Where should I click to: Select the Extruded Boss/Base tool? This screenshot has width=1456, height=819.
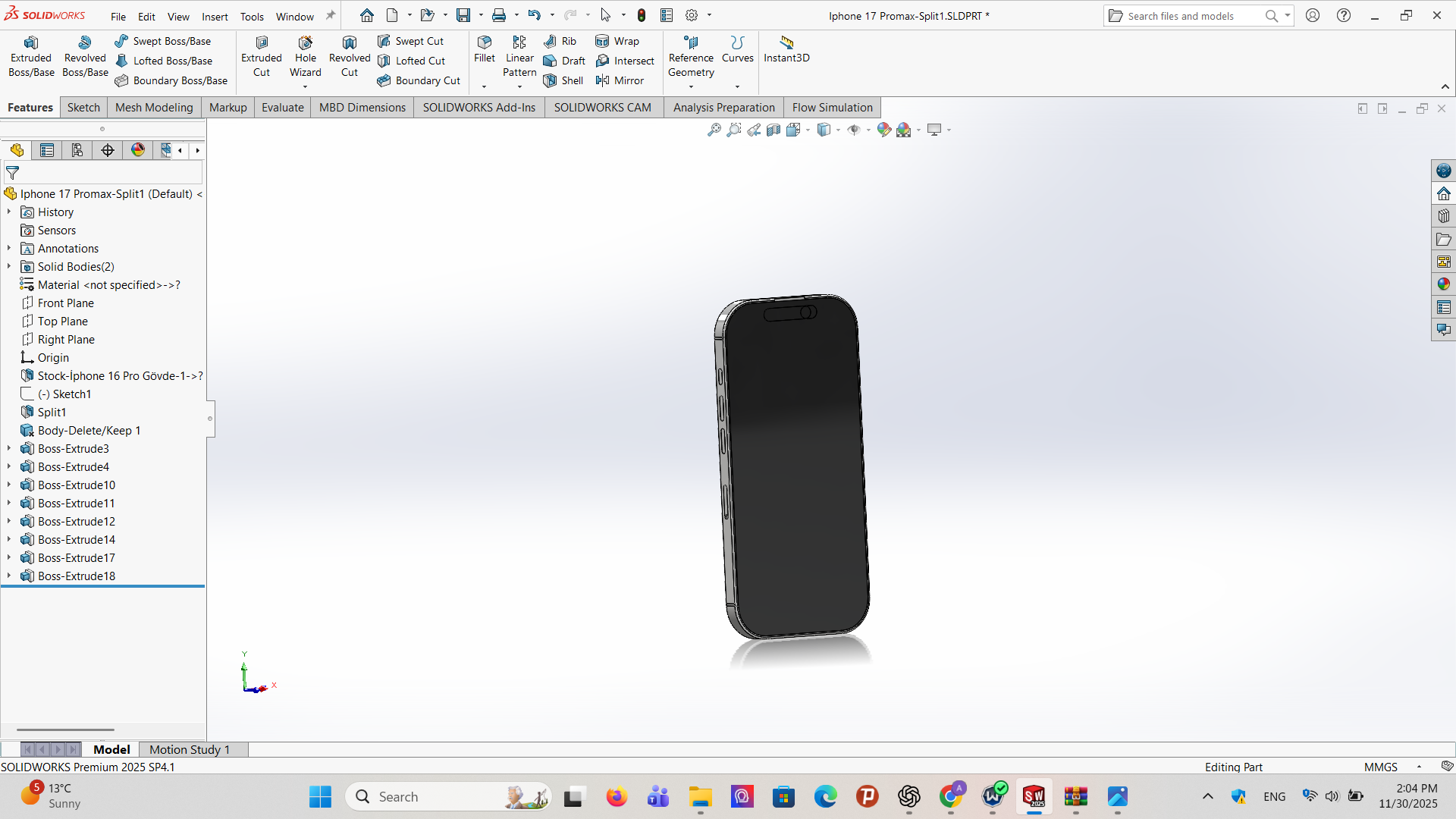(x=31, y=57)
